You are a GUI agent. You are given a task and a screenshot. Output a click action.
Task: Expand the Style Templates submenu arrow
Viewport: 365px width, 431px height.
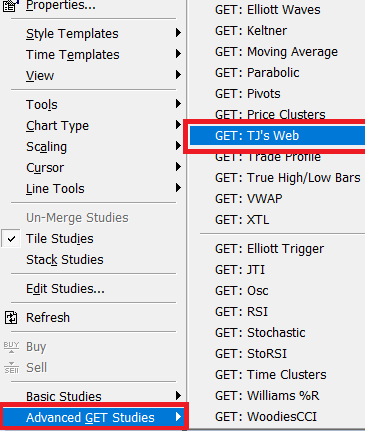(178, 33)
